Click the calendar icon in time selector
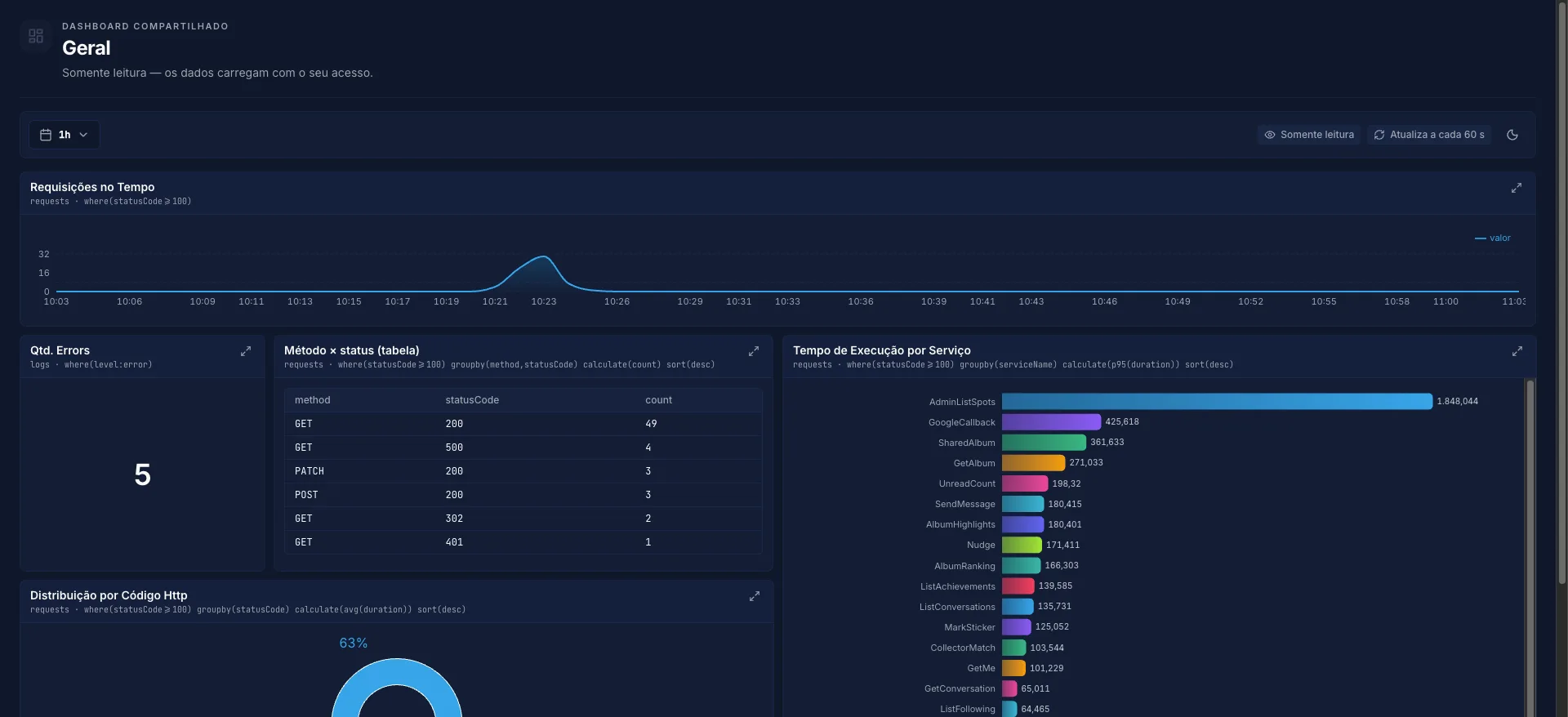The height and width of the screenshot is (717, 1568). coord(46,135)
